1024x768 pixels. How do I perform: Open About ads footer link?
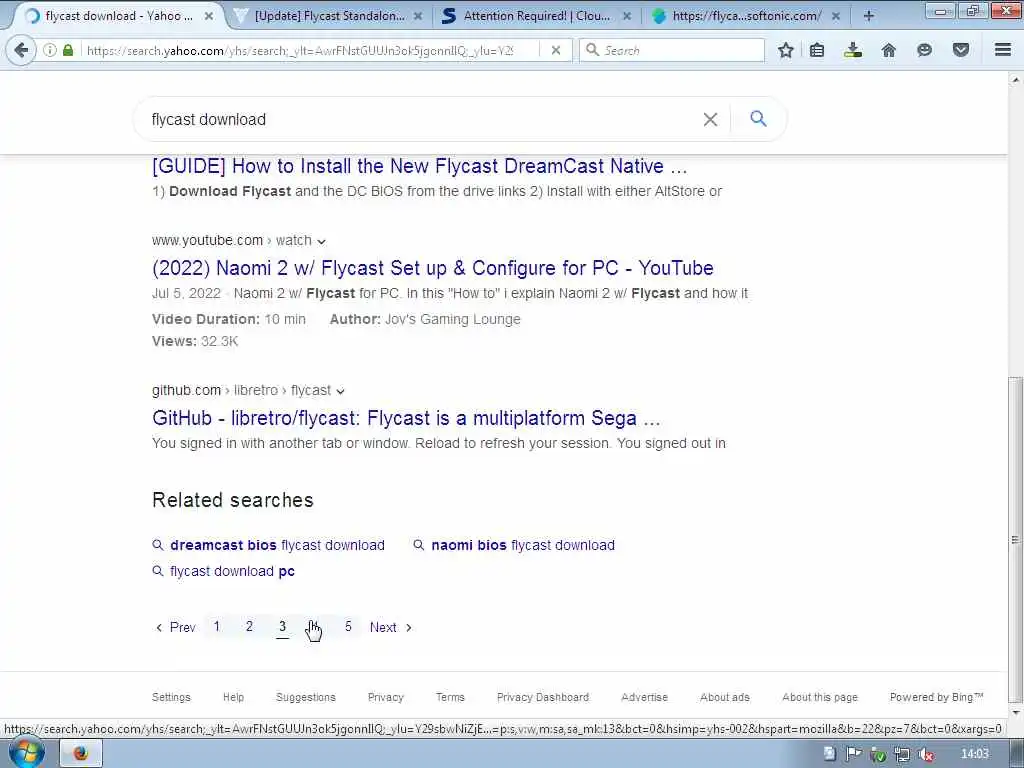click(725, 697)
